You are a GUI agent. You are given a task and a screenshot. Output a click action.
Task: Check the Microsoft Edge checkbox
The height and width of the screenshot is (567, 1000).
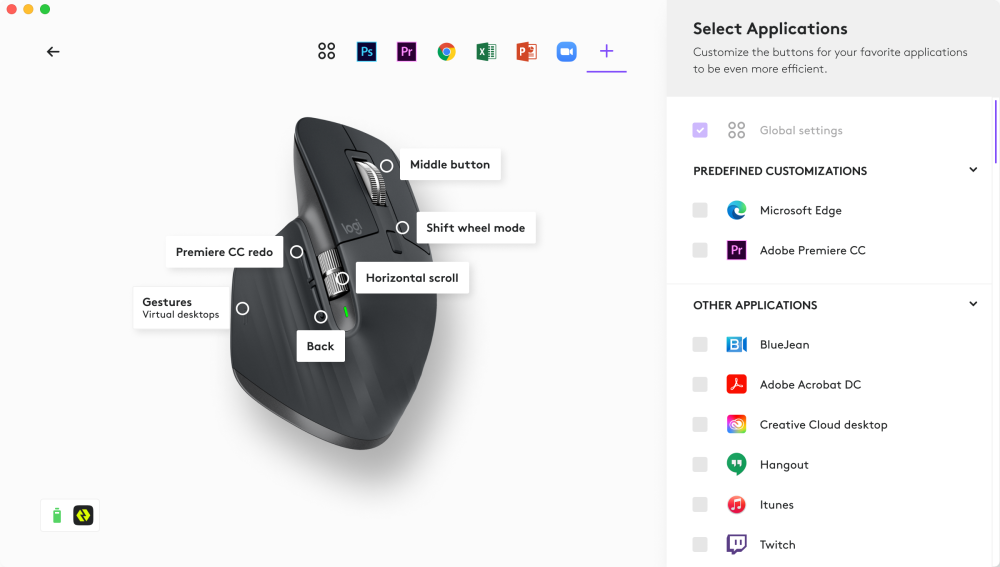[700, 210]
